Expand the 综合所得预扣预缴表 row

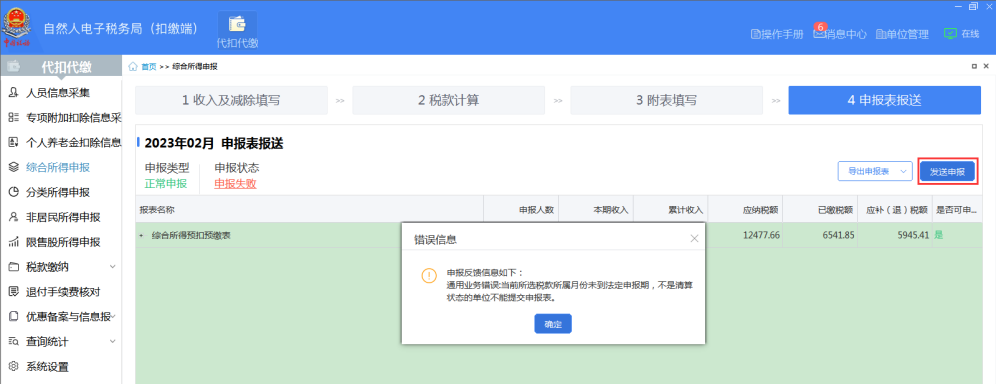point(141,235)
